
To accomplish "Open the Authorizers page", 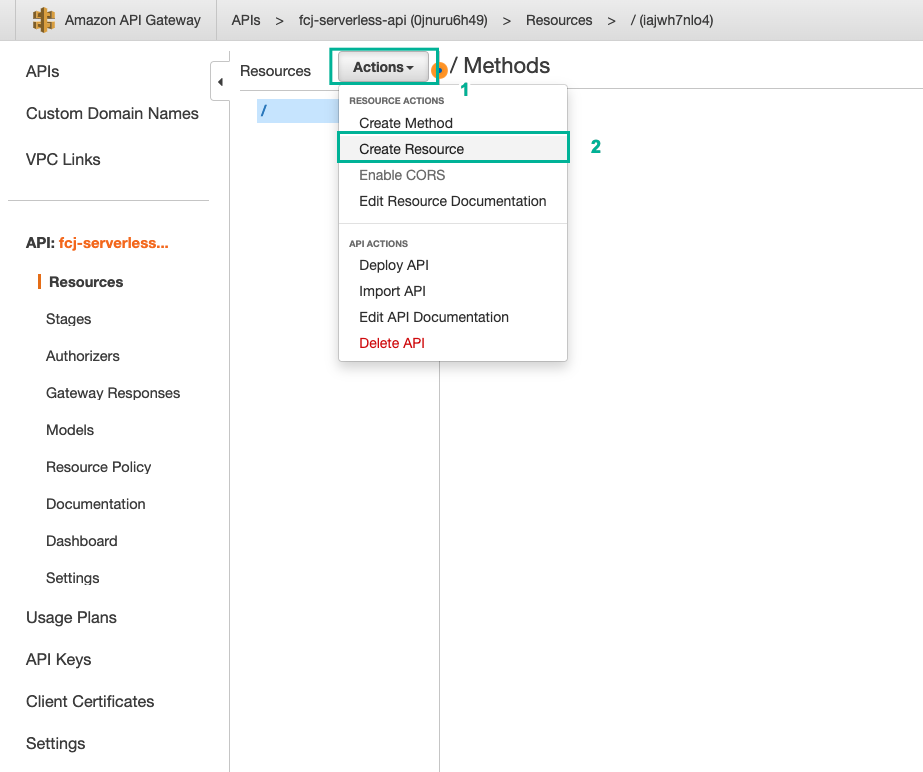I will [x=82, y=356].
